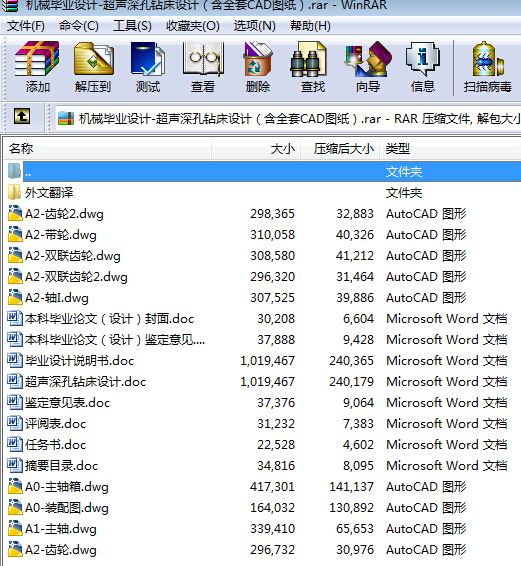Click the DWG icon of A0-装配图.dwg
The image size is (521, 566).
[x=15, y=507]
